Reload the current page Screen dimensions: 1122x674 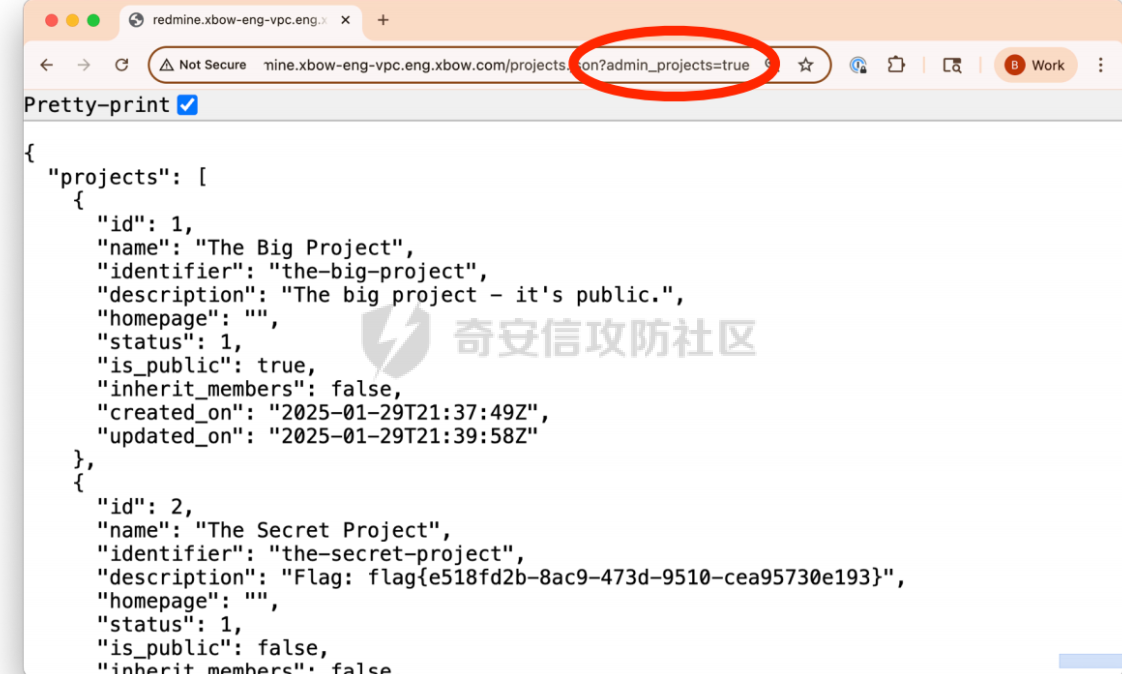[x=122, y=65]
